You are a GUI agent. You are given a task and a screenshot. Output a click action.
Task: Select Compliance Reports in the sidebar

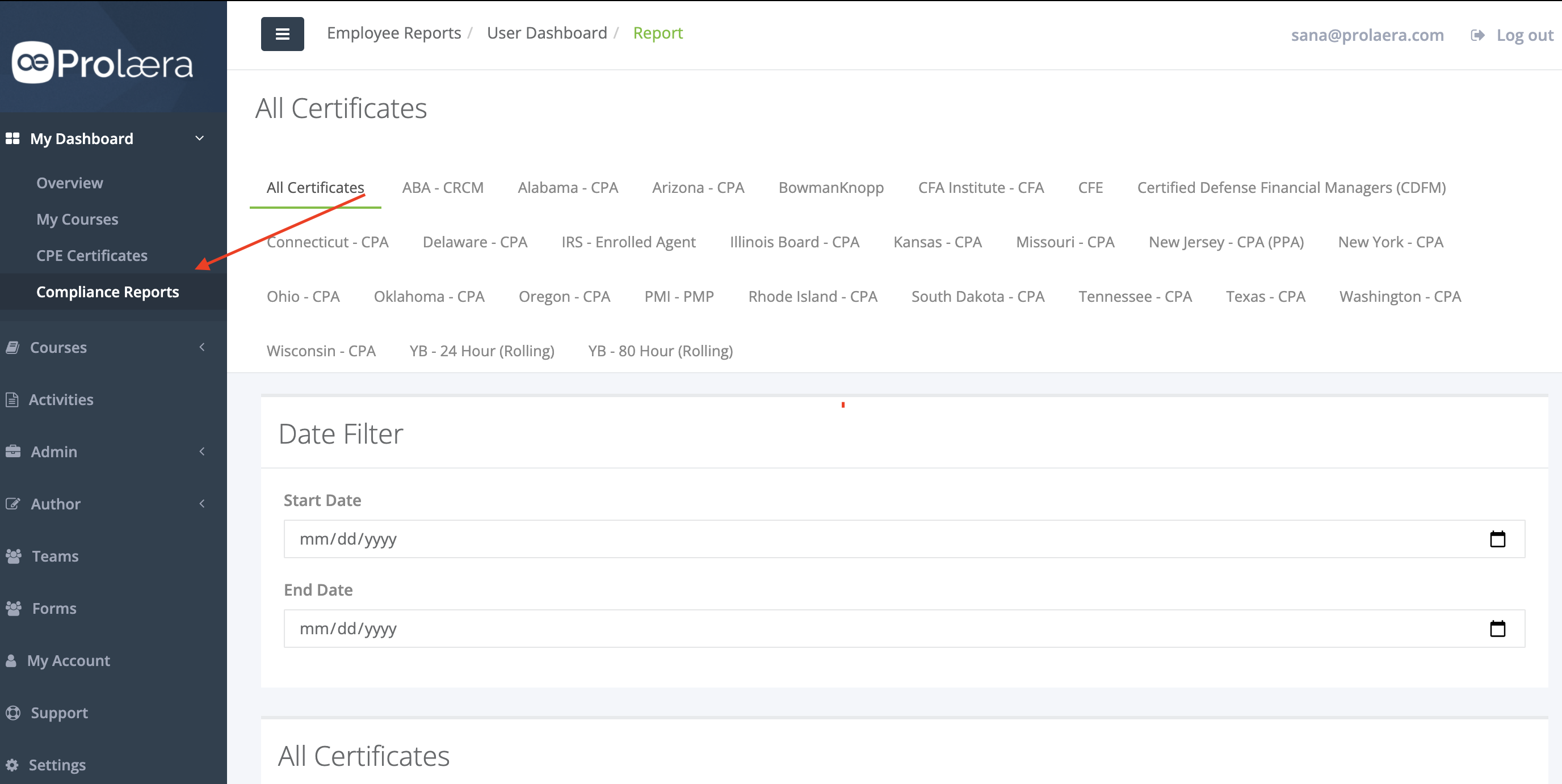click(x=107, y=292)
